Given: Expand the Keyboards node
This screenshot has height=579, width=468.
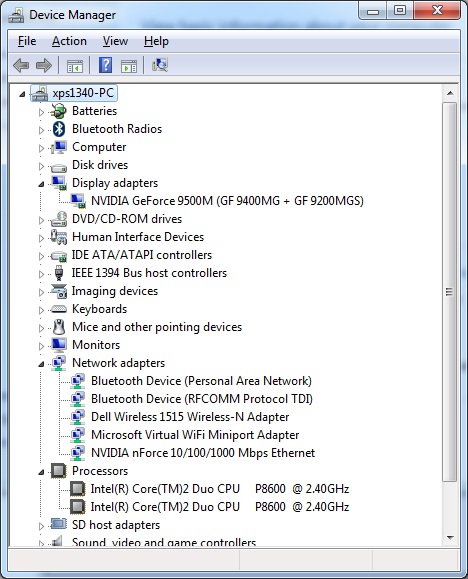Looking at the screenshot, I should click(x=41, y=310).
